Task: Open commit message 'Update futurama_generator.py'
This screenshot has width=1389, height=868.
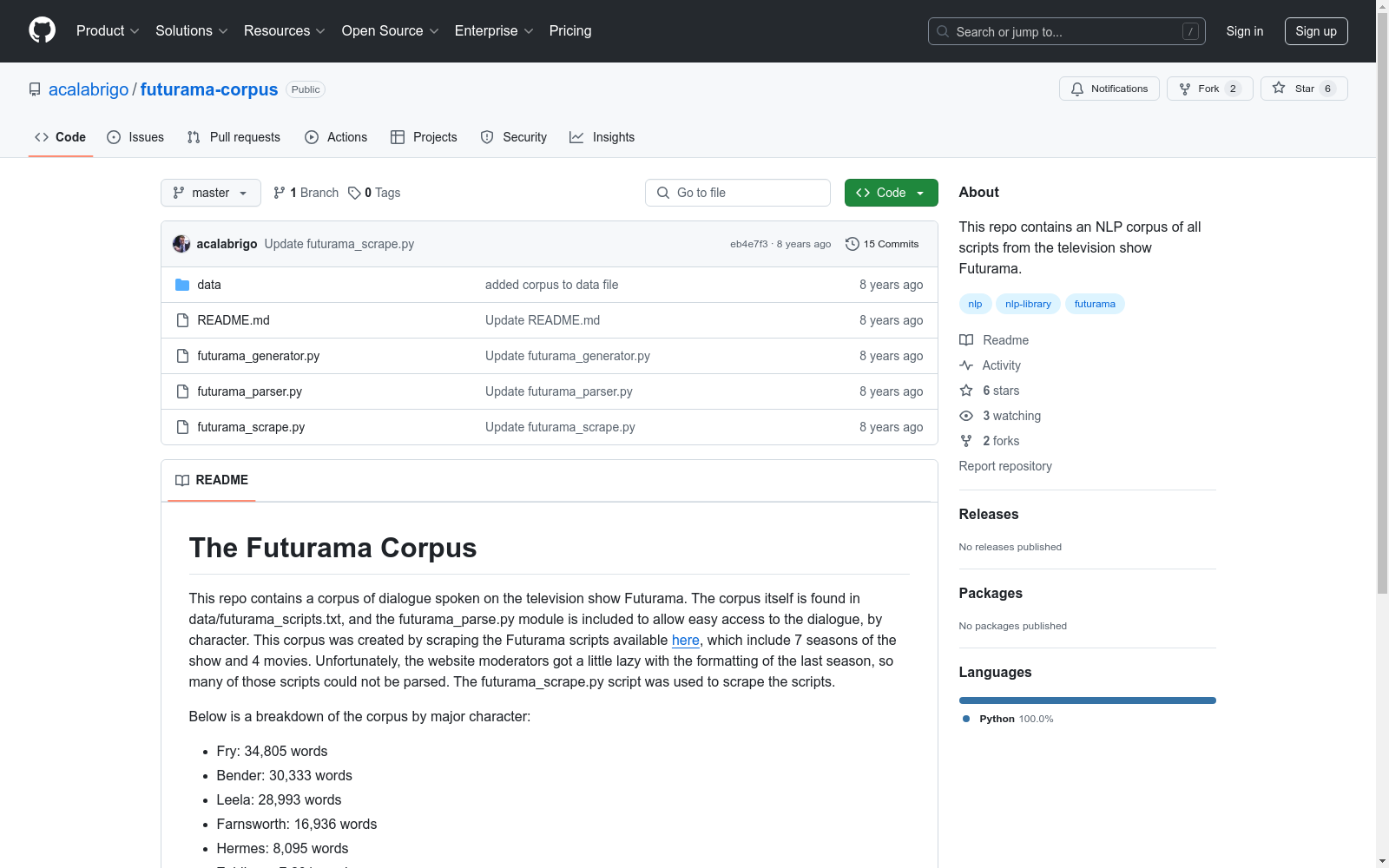Action: pyautogui.click(x=568, y=356)
